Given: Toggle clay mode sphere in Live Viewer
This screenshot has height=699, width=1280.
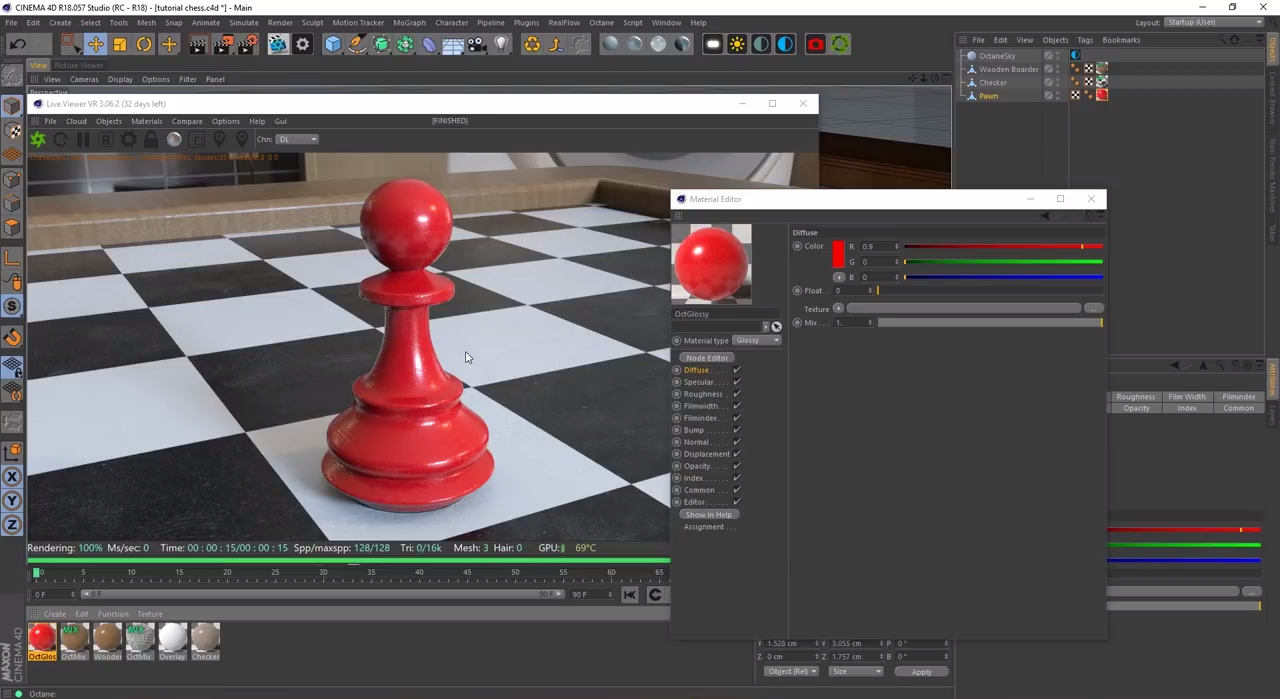Looking at the screenshot, I should click(174, 140).
